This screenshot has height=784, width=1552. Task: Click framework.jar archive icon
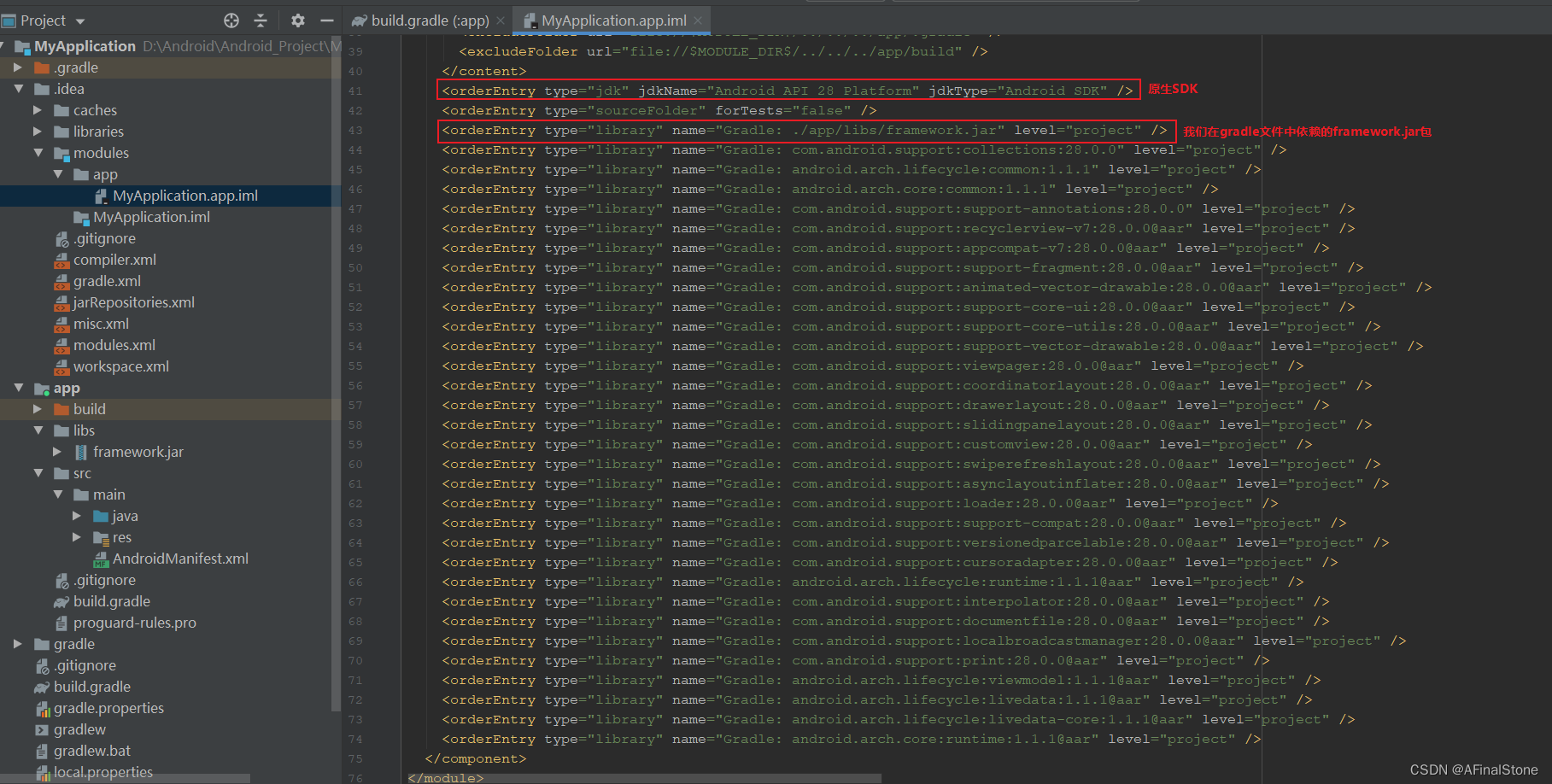pos(81,452)
